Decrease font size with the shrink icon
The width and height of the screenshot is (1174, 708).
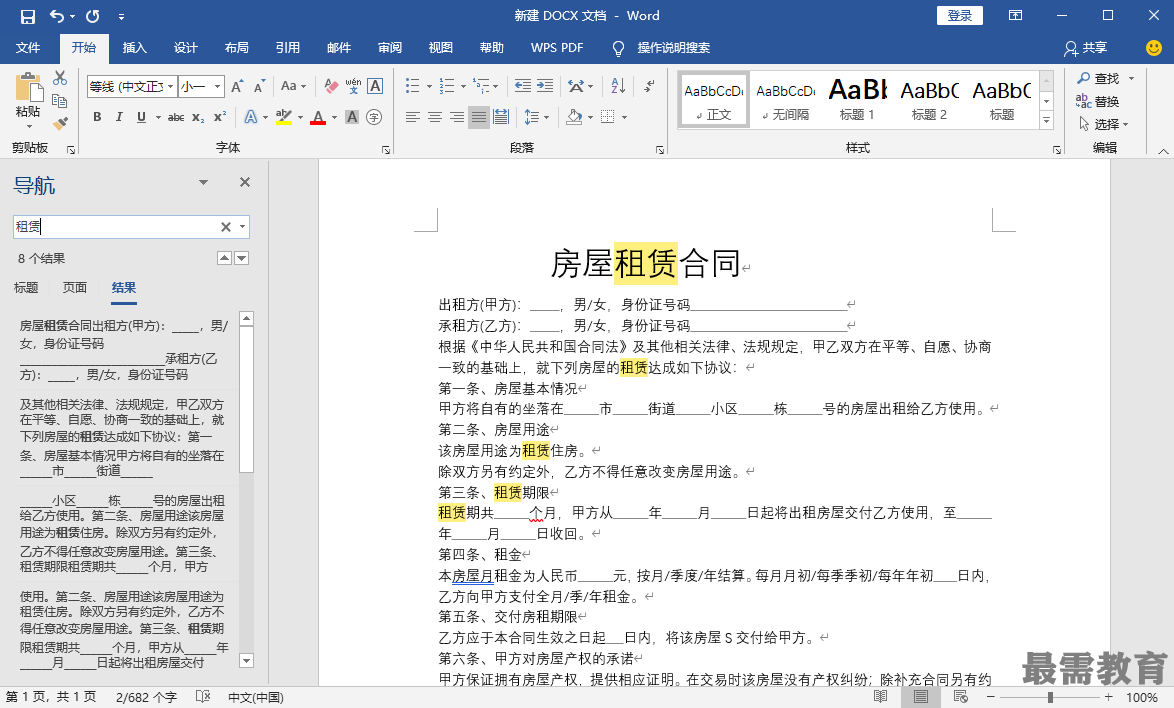click(259, 87)
